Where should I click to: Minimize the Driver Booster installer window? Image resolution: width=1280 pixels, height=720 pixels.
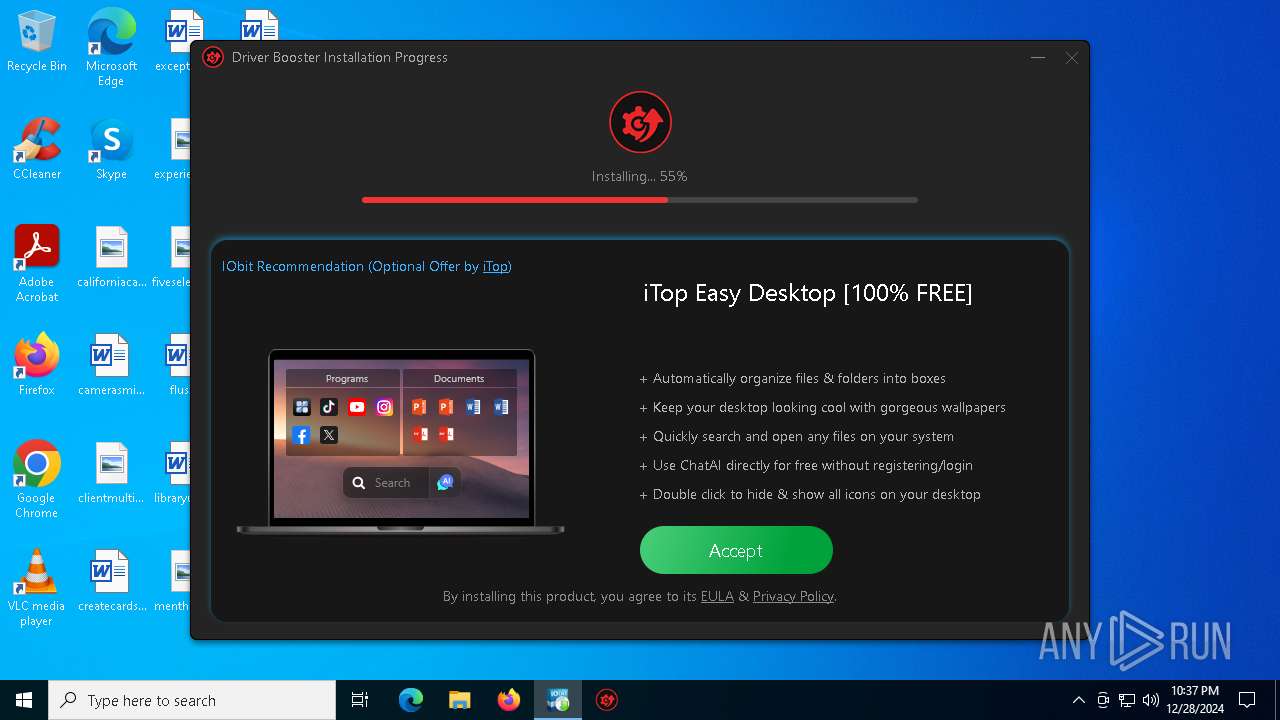[x=1038, y=57]
